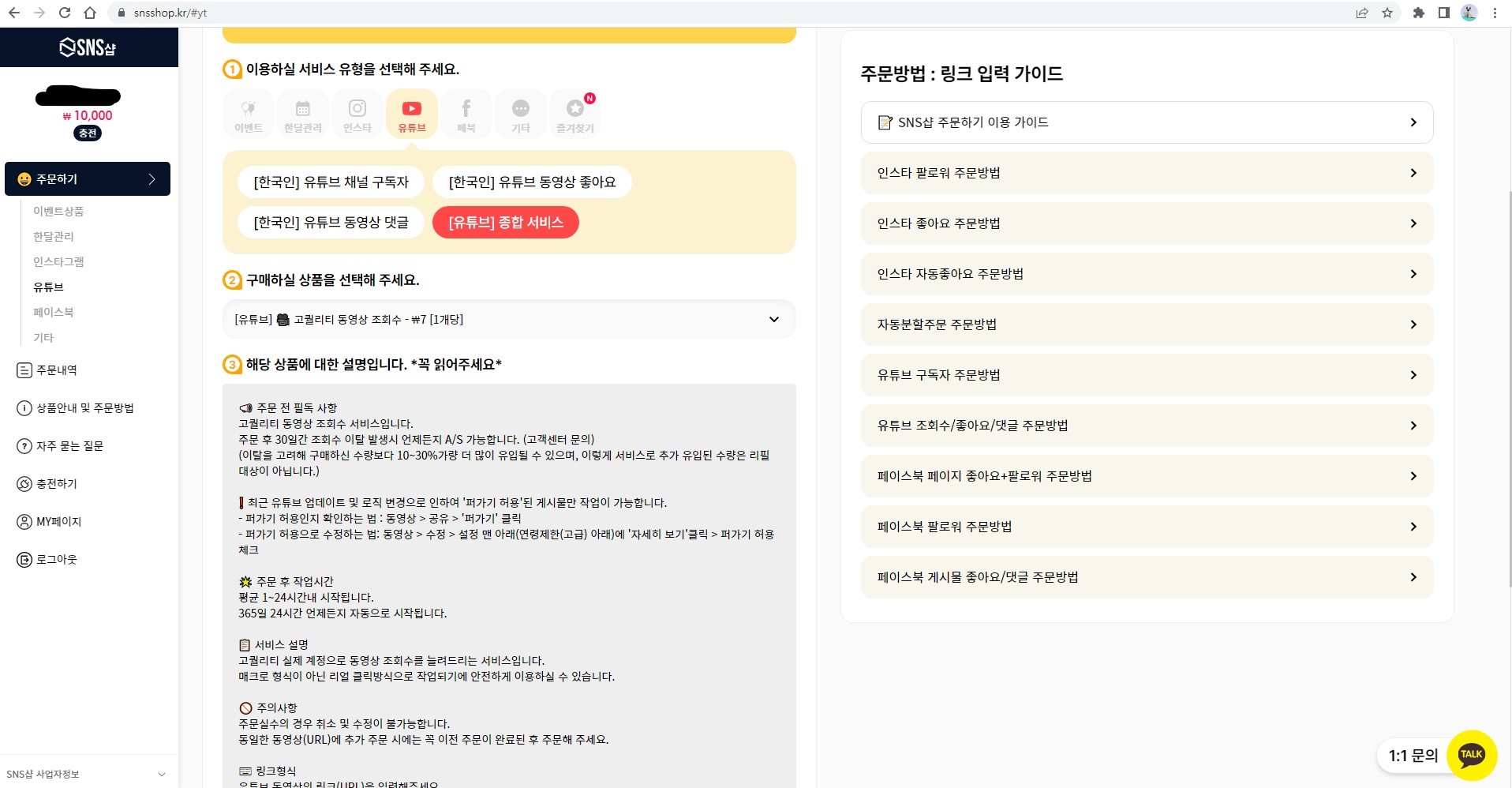Screen dimensions: 1512x788
Task: Expand 페이스북 게시물 좋아요/댓글 주문방법
Action: click(1147, 577)
